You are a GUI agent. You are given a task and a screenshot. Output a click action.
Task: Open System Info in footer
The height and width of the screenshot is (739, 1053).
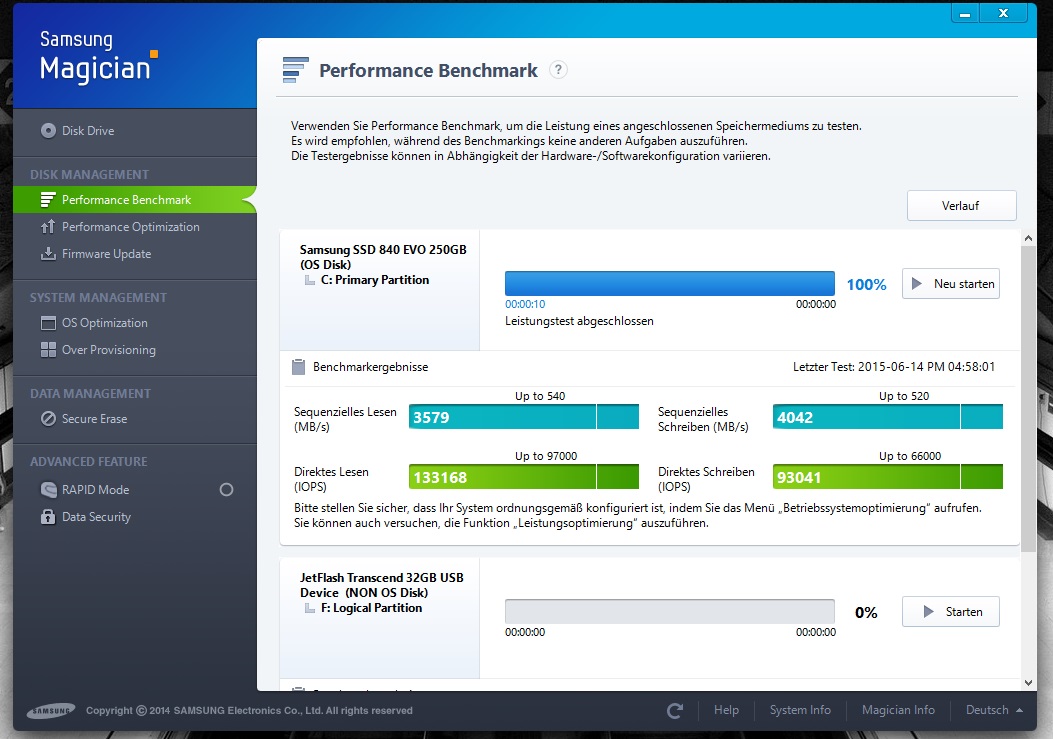[x=800, y=709]
